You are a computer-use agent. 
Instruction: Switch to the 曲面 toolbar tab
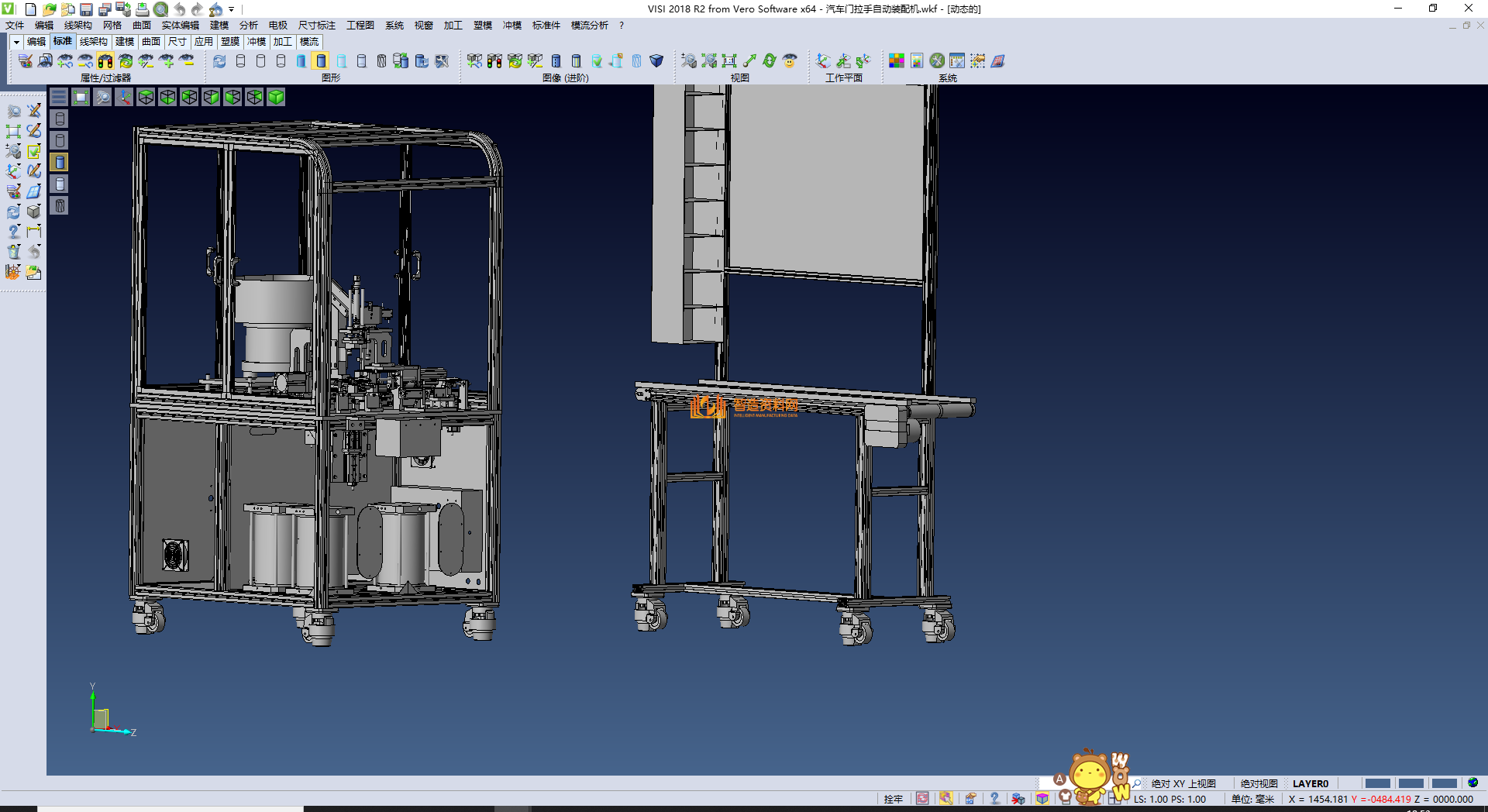pyautogui.click(x=151, y=42)
